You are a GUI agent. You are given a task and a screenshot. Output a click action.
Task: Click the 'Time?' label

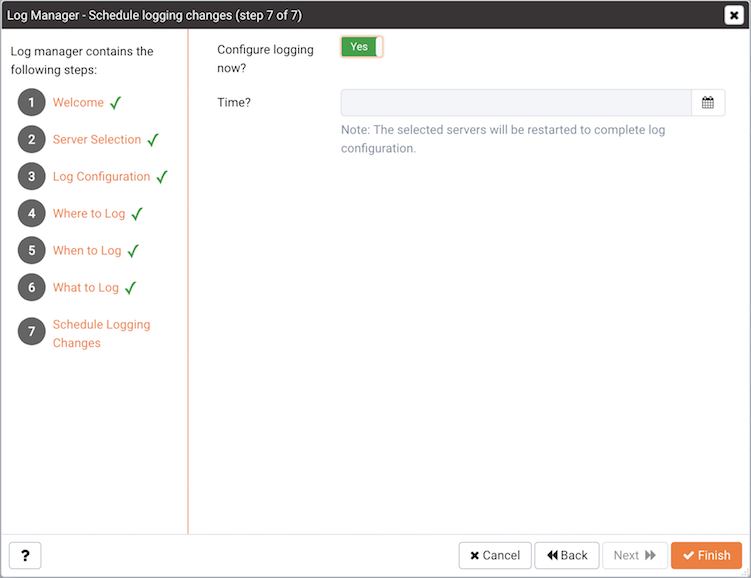click(x=234, y=102)
